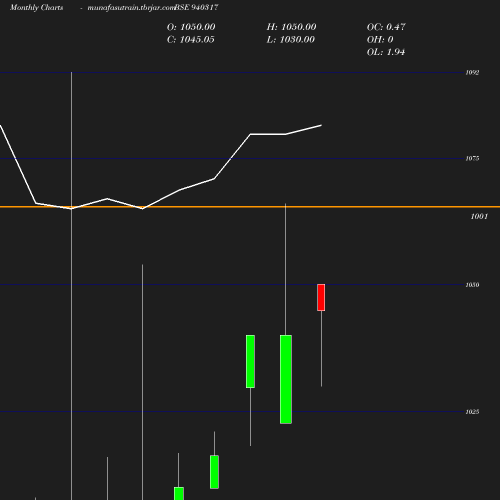Click the 1025 price axis label
The width and height of the screenshot is (500, 500).
(472, 412)
